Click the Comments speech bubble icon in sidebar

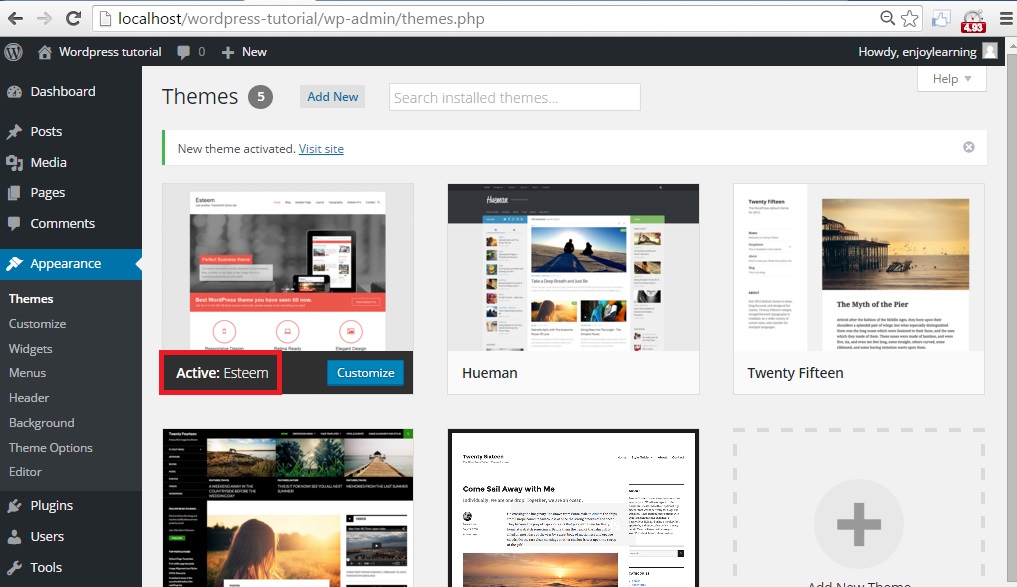coord(14,224)
